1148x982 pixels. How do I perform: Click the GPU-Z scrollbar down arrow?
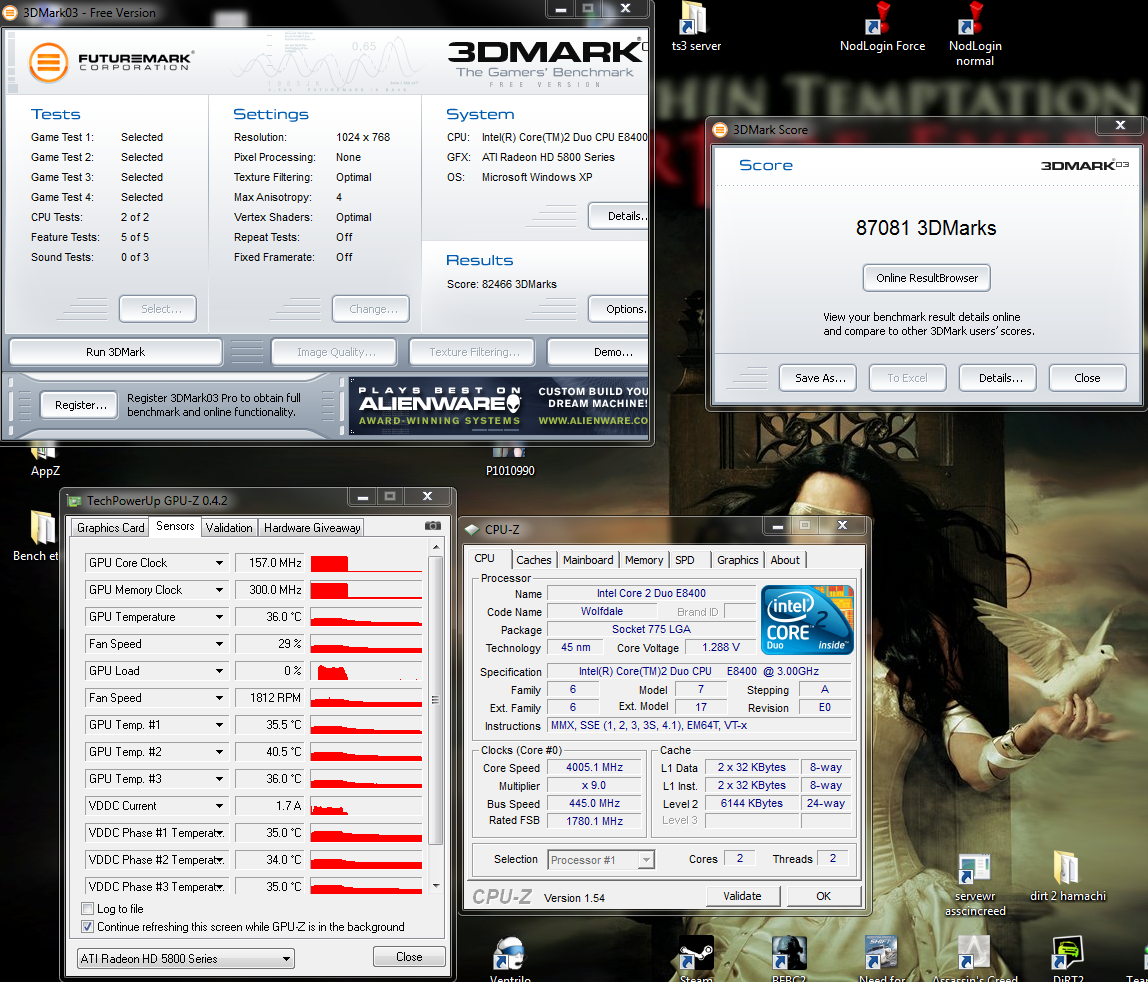(436, 886)
